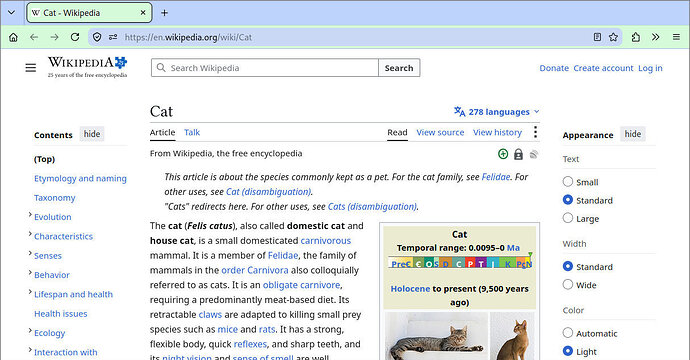The width and height of the screenshot is (690, 360).
Task: Navigate back with the back arrow
Action: click(34, 37)
